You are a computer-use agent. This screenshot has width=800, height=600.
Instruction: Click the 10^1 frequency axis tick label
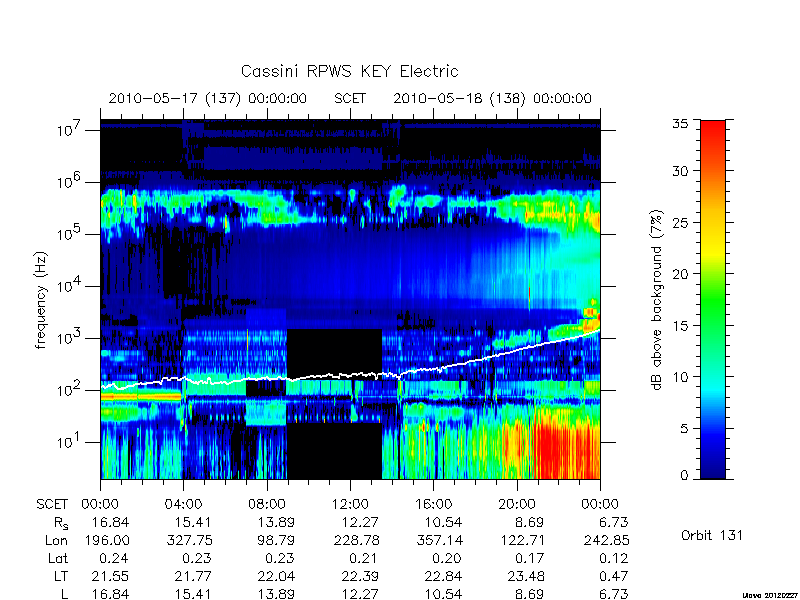[x=69, y=441]
